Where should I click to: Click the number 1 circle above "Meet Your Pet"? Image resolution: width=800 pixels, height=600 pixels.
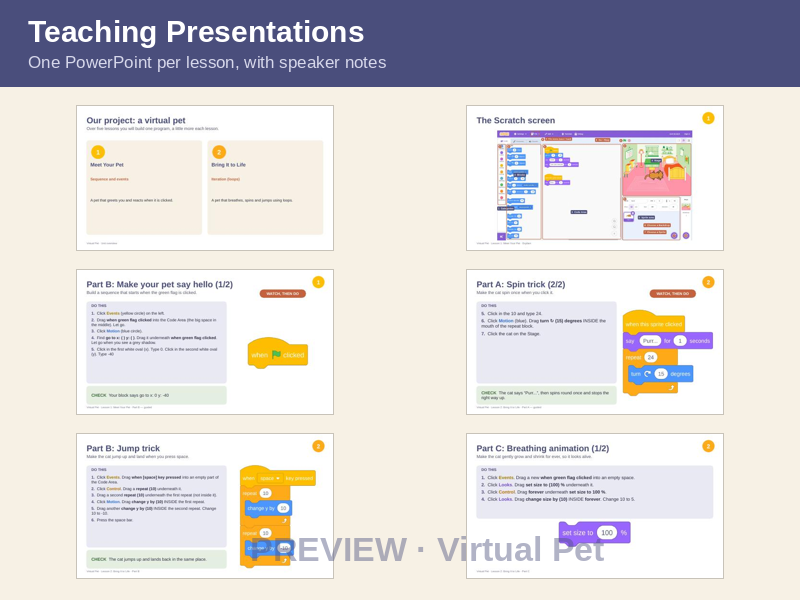(98, 152)
